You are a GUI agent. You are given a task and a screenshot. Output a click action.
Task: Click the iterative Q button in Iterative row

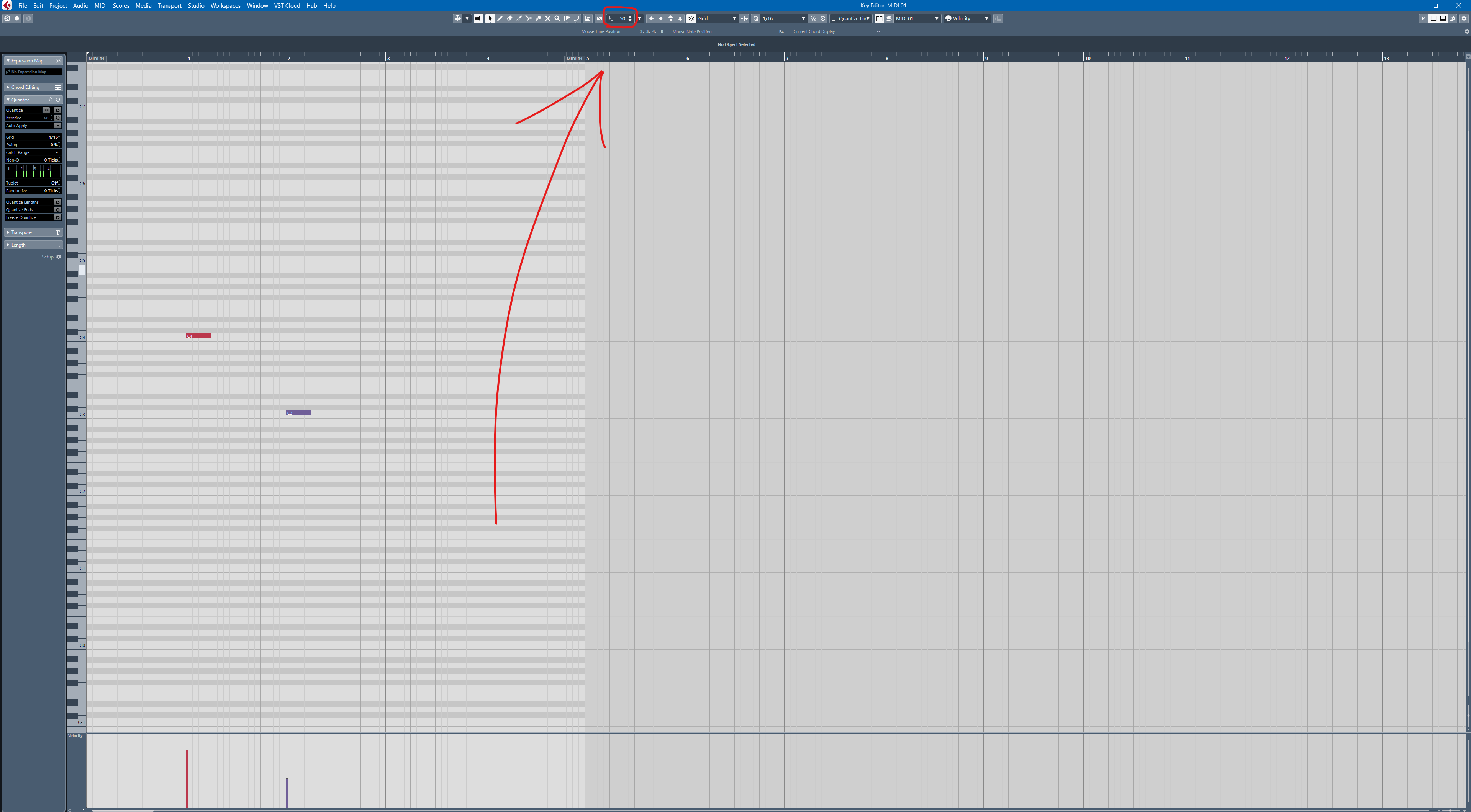57,118
